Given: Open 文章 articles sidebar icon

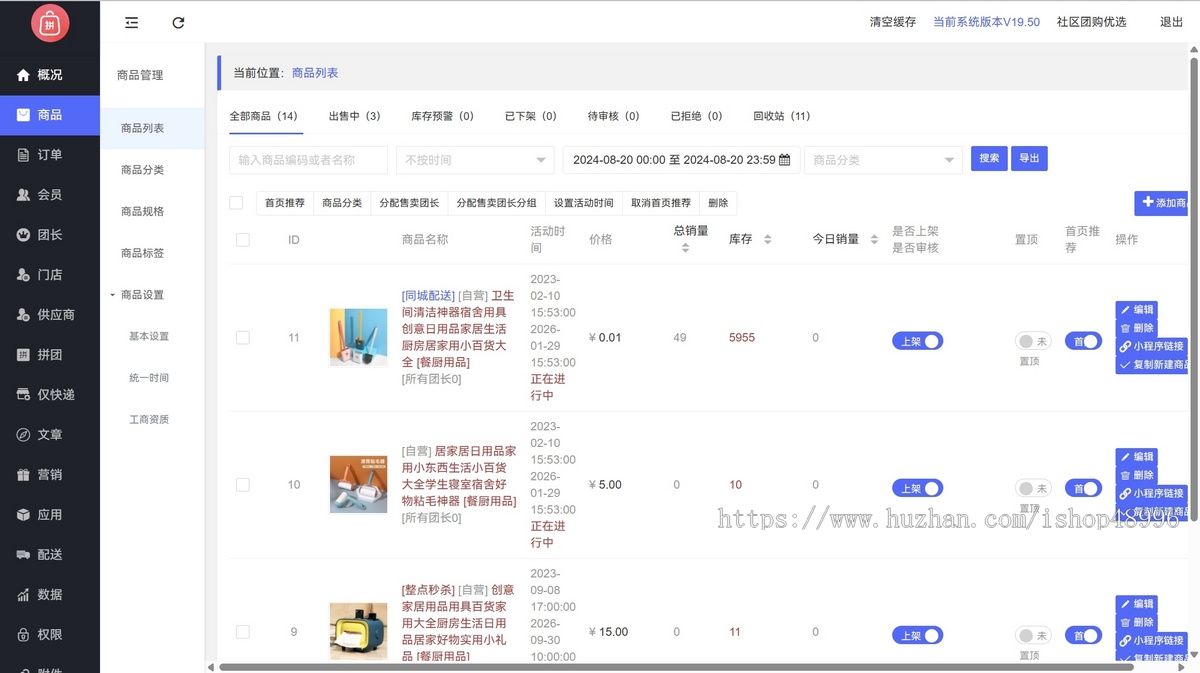Looking at the screenshot, I should point(24,435).
